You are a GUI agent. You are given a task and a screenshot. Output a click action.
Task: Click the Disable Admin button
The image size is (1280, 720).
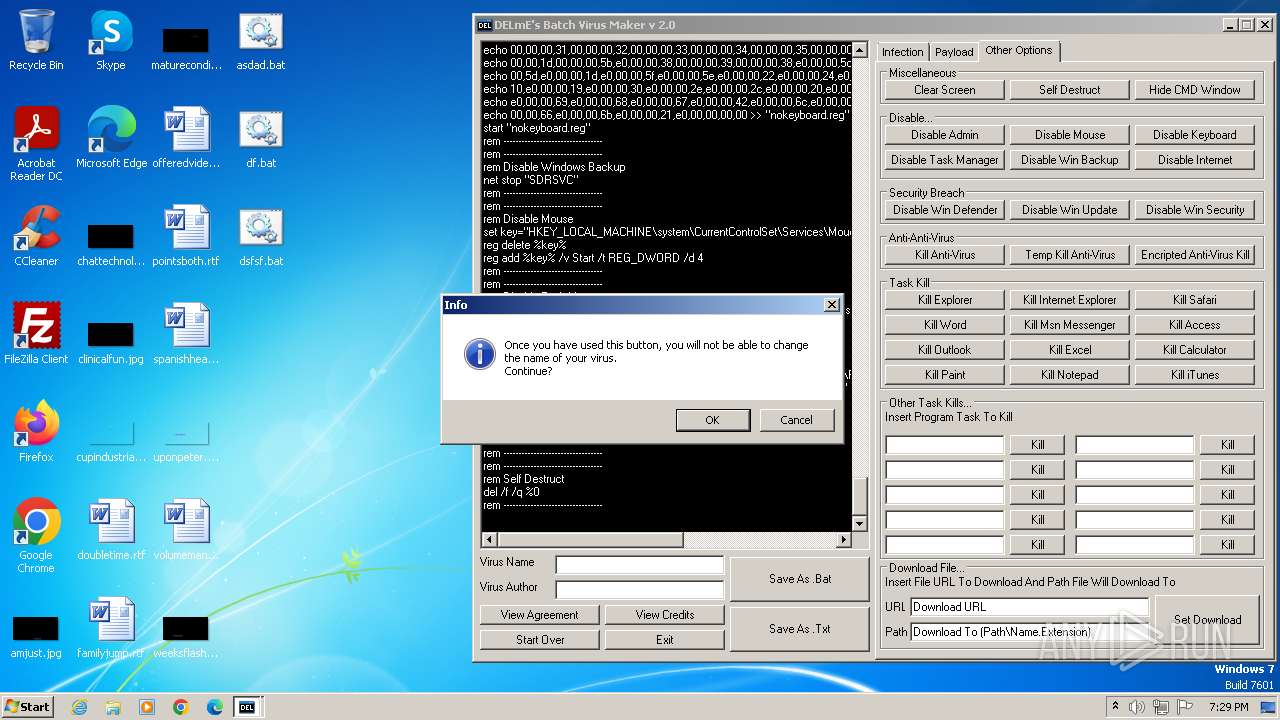(944, 135)
